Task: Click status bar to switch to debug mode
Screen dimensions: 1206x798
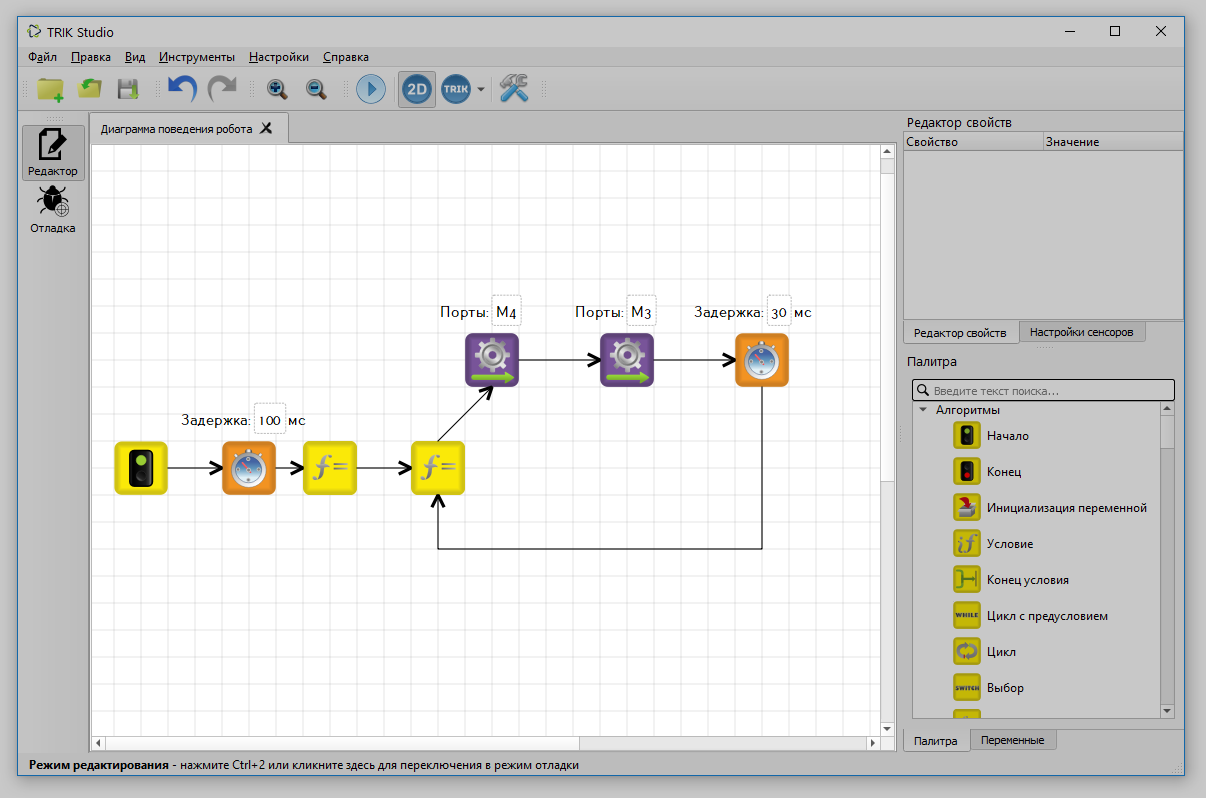Action: pyautogui.click(x=304, y=765)
